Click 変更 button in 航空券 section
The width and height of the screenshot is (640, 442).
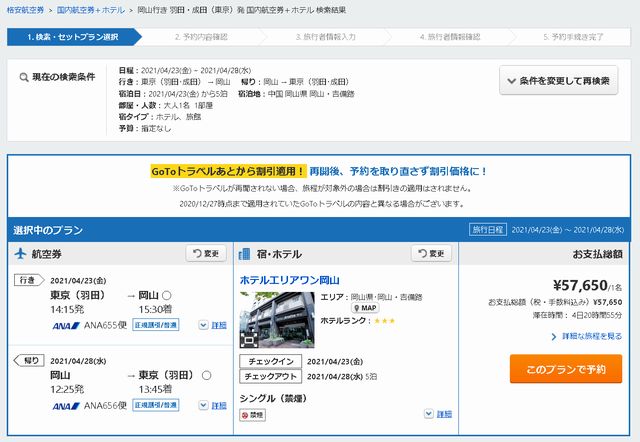coord(206,253)
